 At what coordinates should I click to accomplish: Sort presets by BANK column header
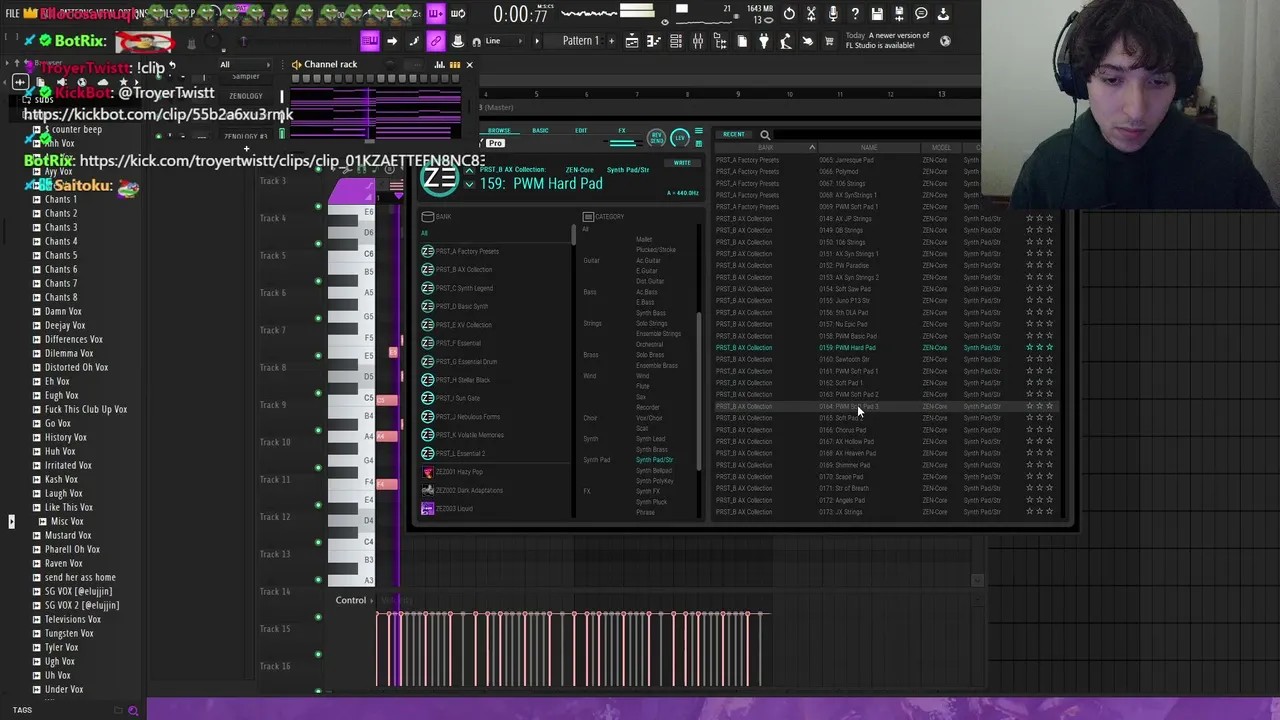coord(765,148)
